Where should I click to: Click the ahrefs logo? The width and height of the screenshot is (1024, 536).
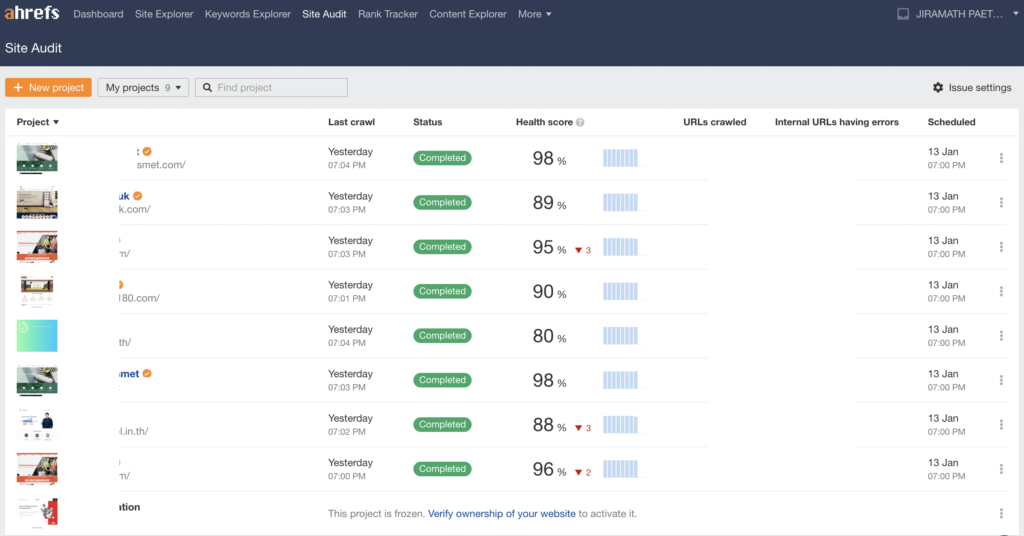point(32,13)
